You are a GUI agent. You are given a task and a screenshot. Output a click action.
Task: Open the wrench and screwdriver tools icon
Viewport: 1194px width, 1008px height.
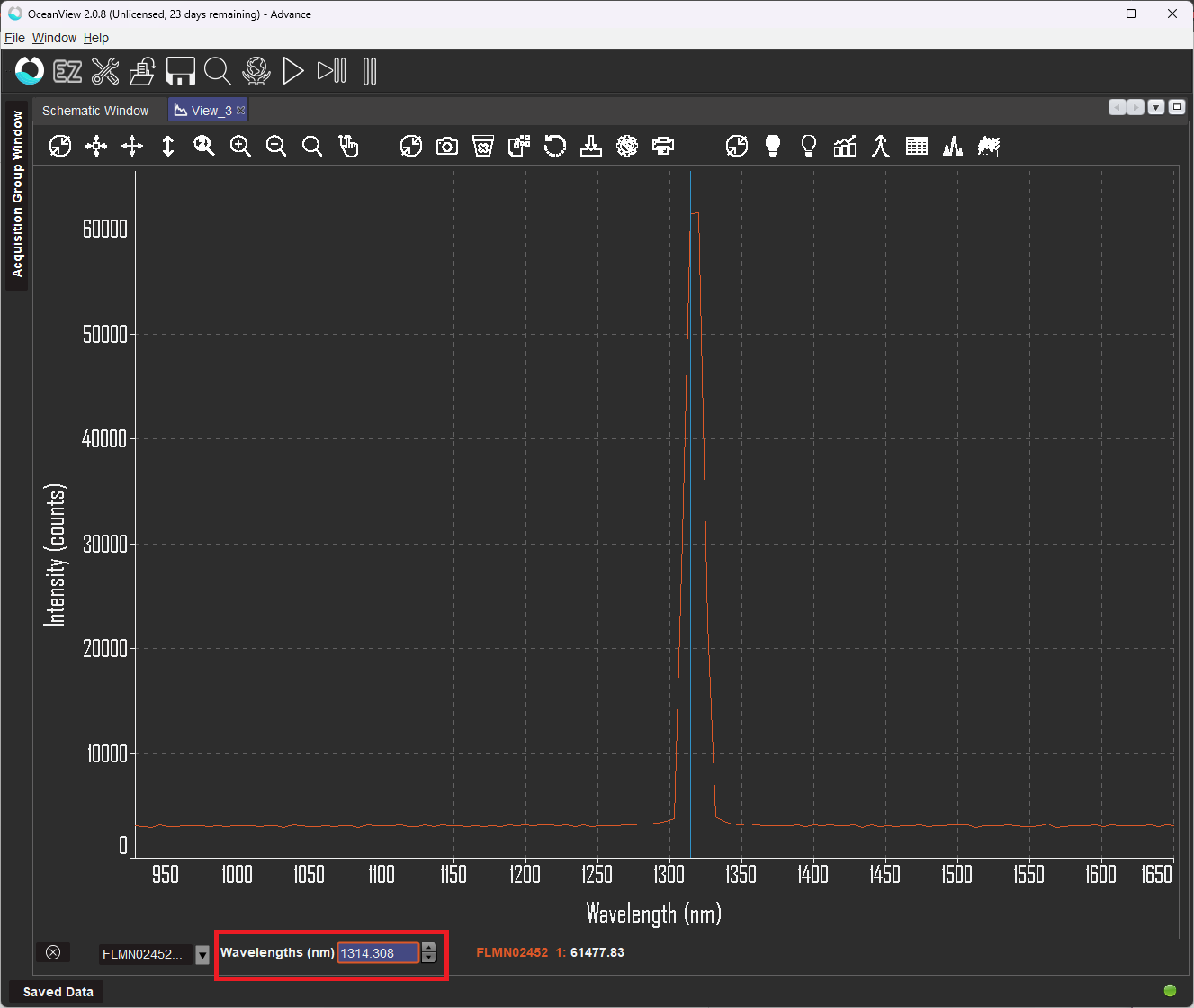[x=105, y=71]
